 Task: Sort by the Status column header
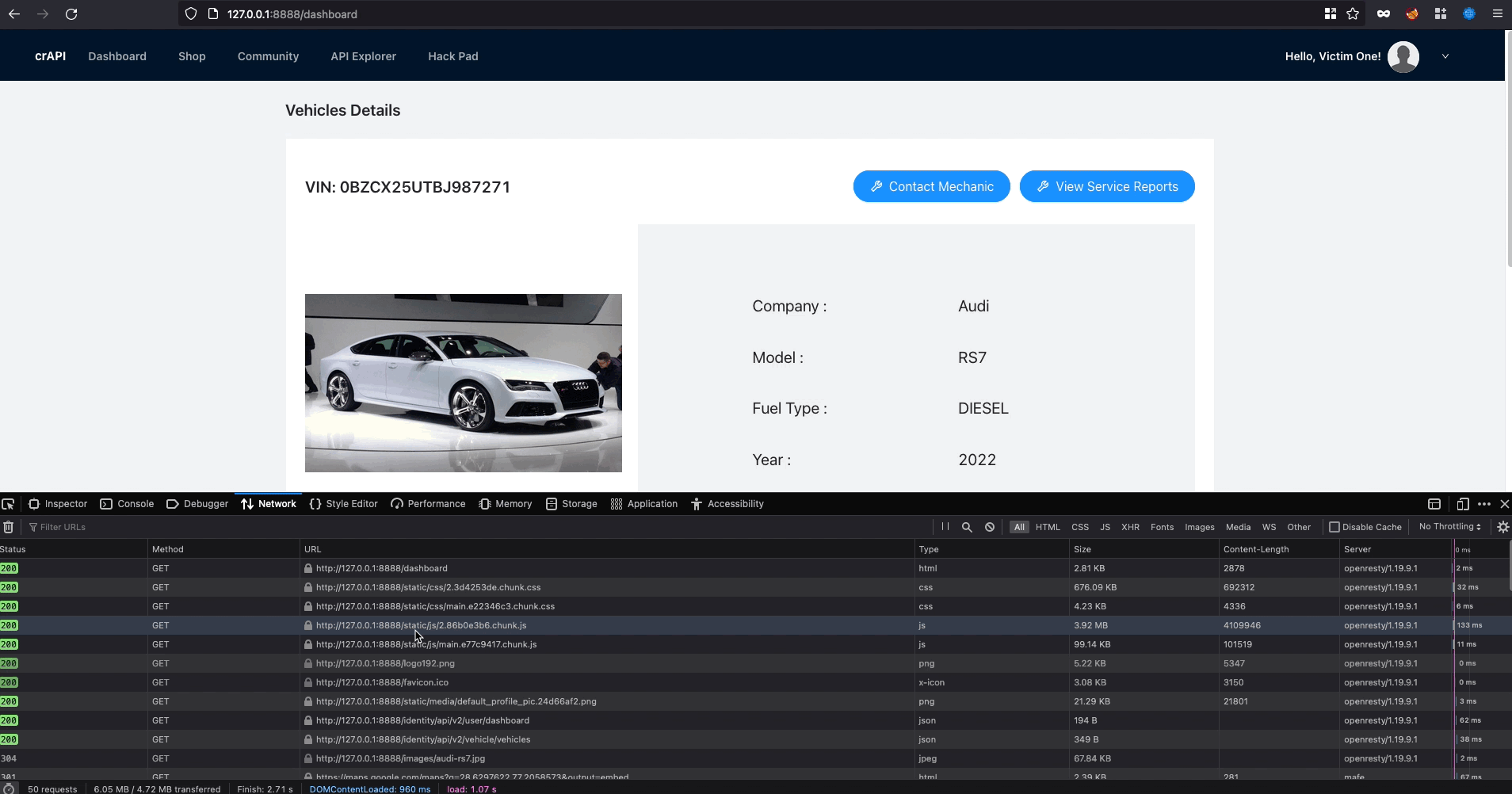point(73,549)
